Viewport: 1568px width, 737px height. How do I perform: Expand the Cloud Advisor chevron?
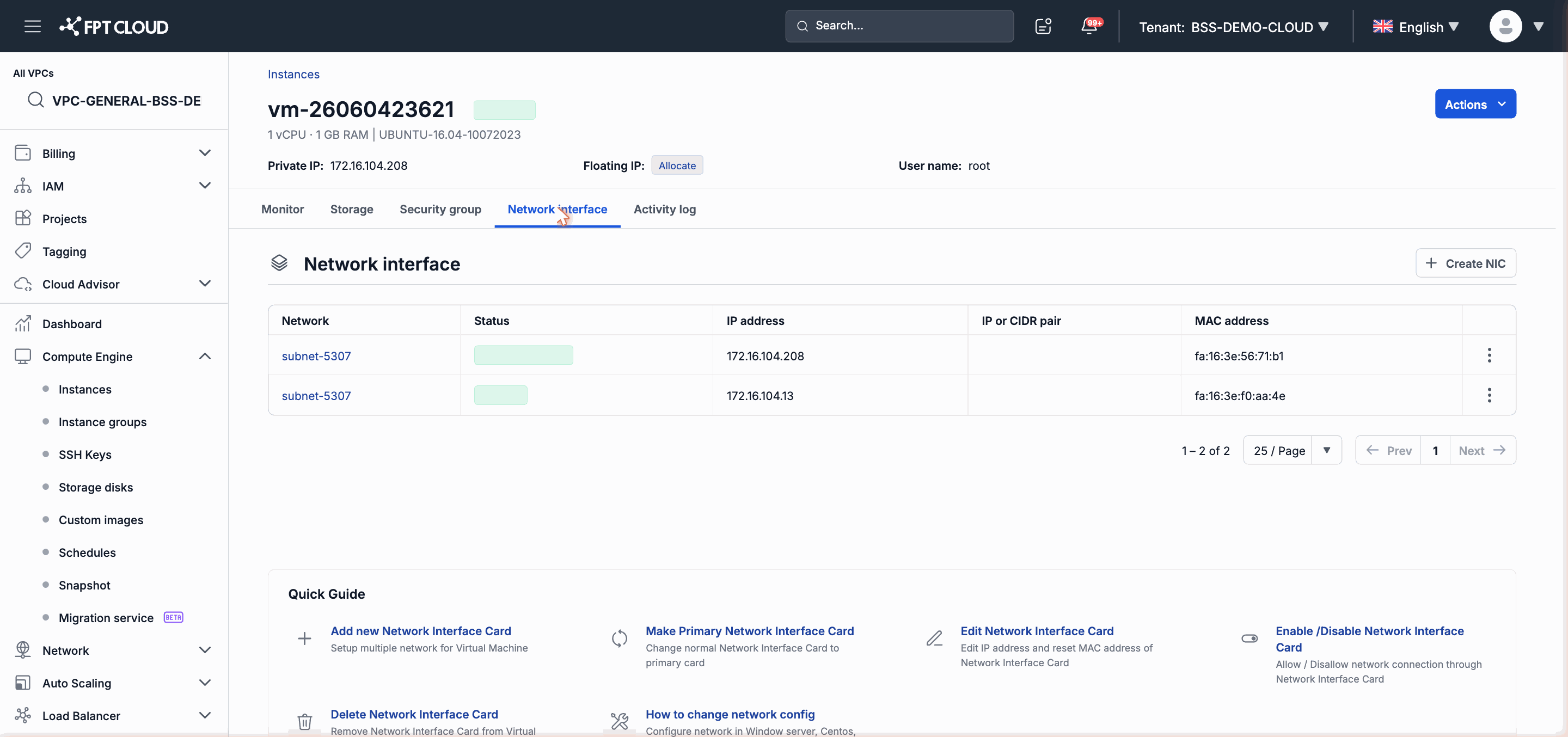205,284
